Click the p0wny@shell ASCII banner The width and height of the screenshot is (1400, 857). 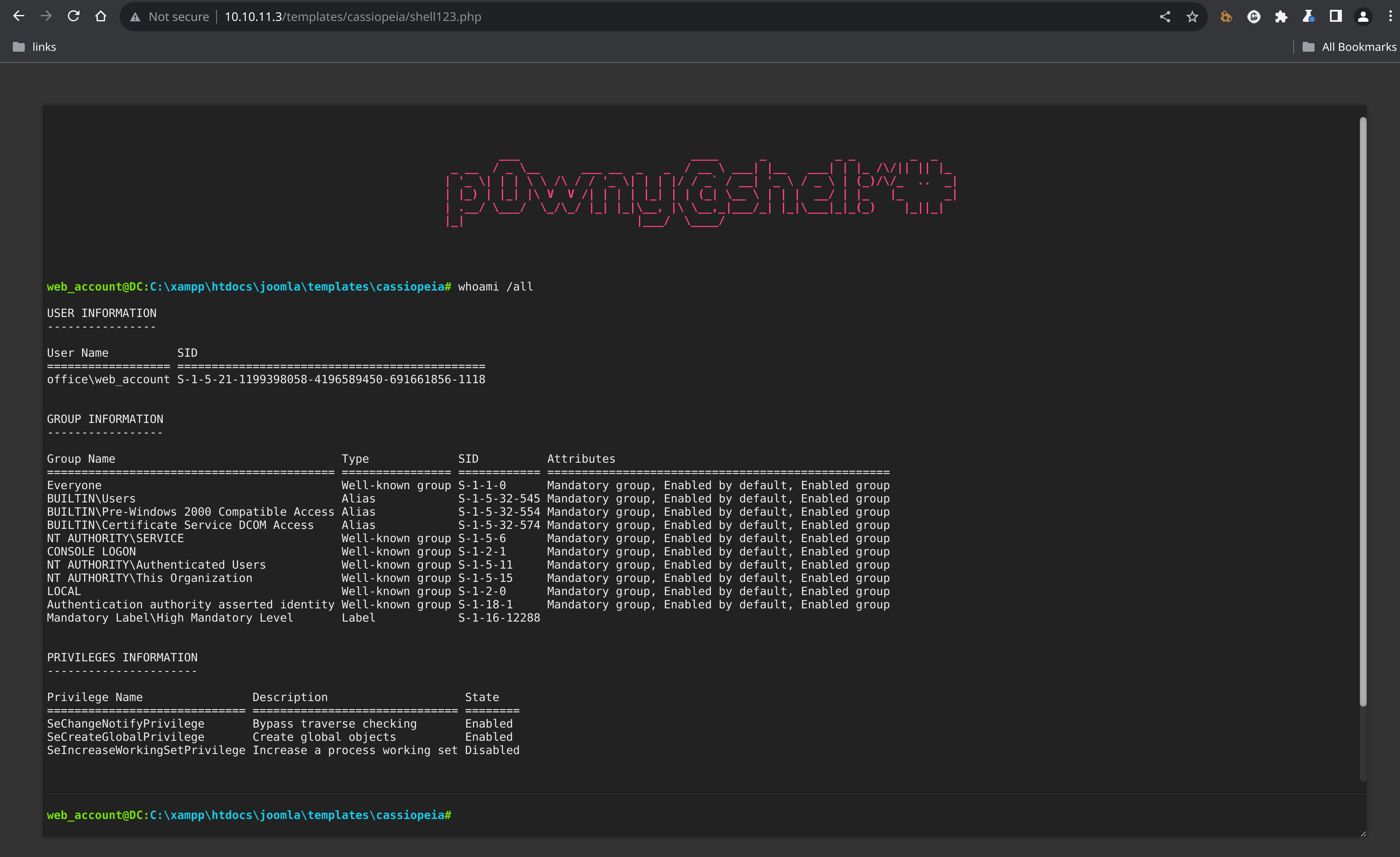click(701, 193)
